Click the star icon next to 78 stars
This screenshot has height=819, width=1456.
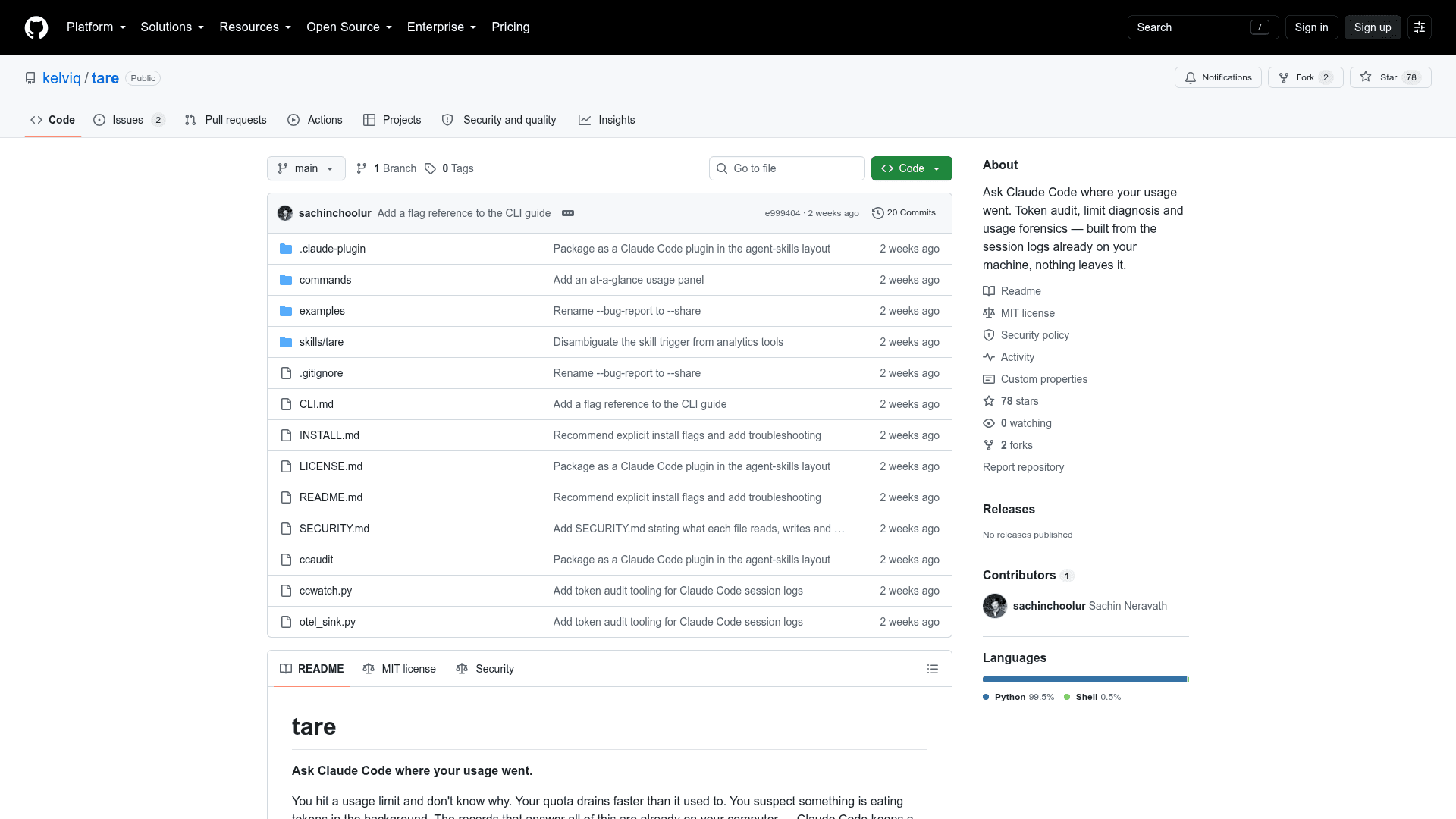[989, 401]
